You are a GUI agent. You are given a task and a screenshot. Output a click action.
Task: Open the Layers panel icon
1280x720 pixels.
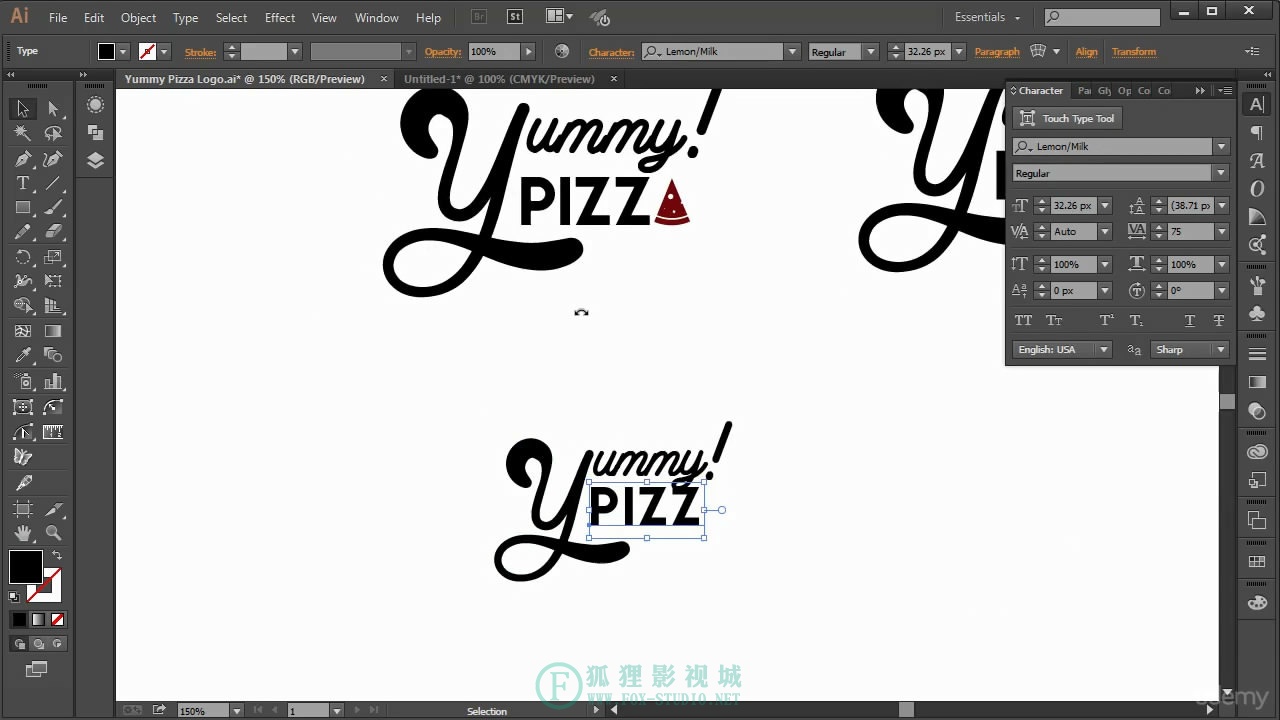95,160
